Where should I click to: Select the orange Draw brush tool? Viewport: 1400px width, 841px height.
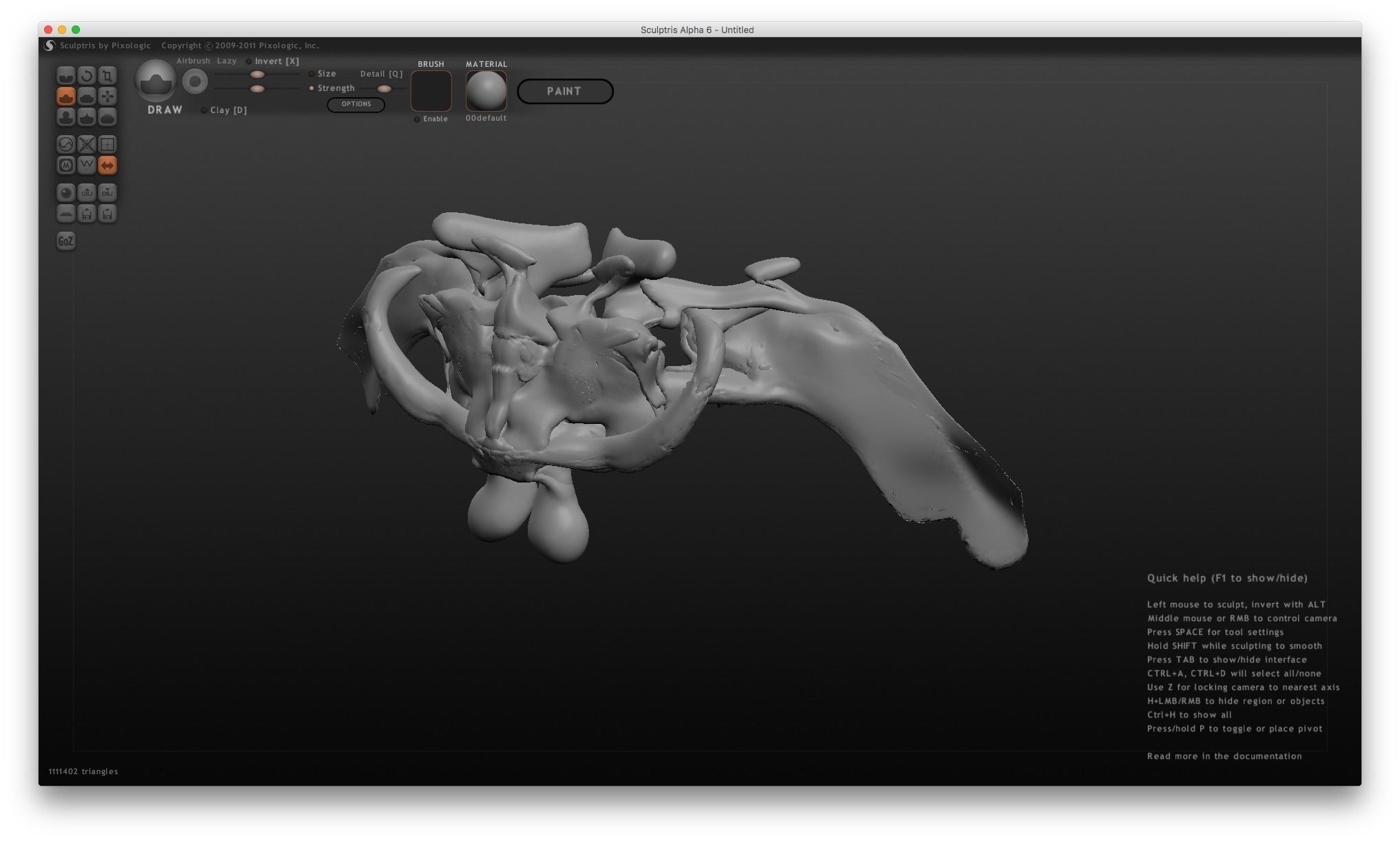pos(66,96)
